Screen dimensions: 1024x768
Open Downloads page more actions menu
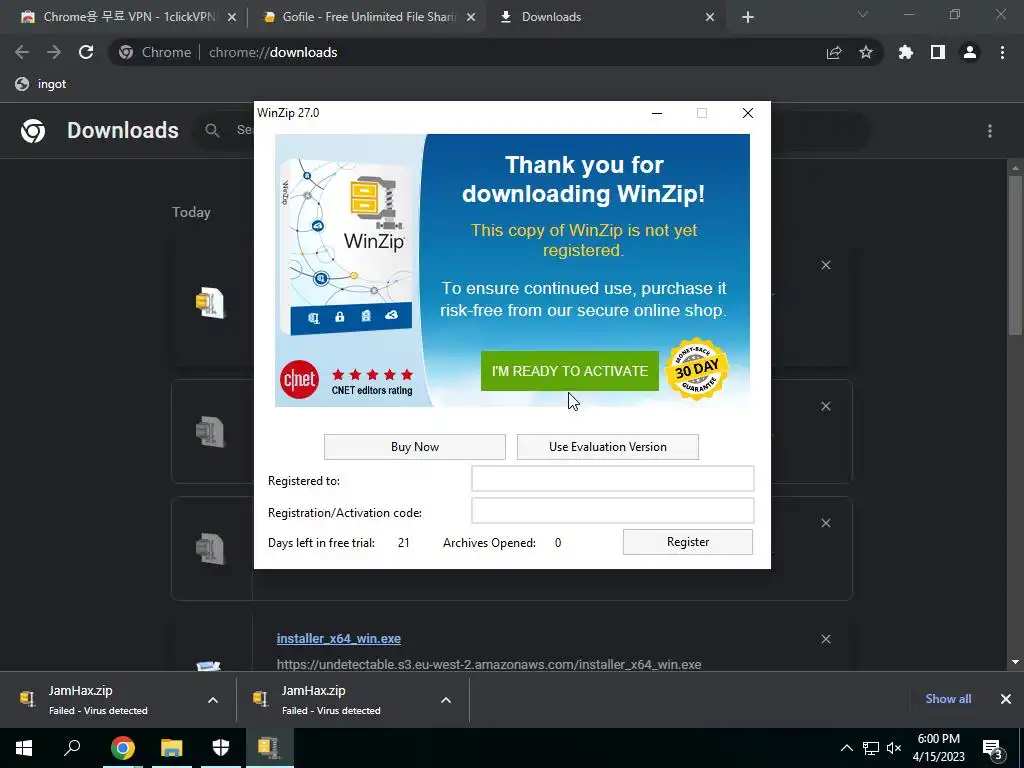pos(990,131)
